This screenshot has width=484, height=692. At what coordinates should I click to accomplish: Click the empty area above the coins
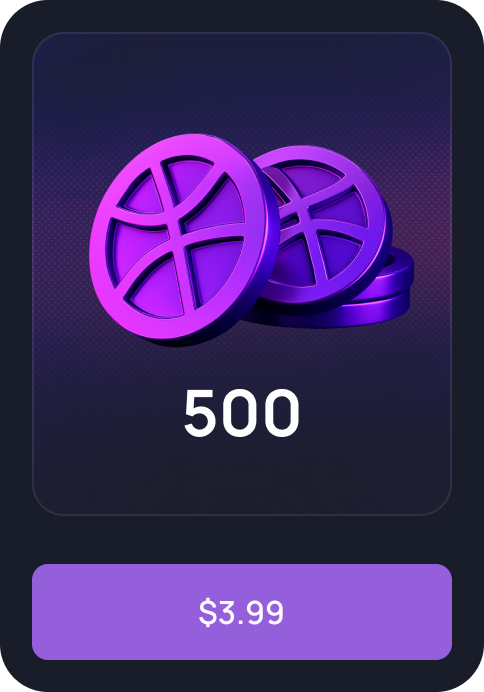point(242,82)
